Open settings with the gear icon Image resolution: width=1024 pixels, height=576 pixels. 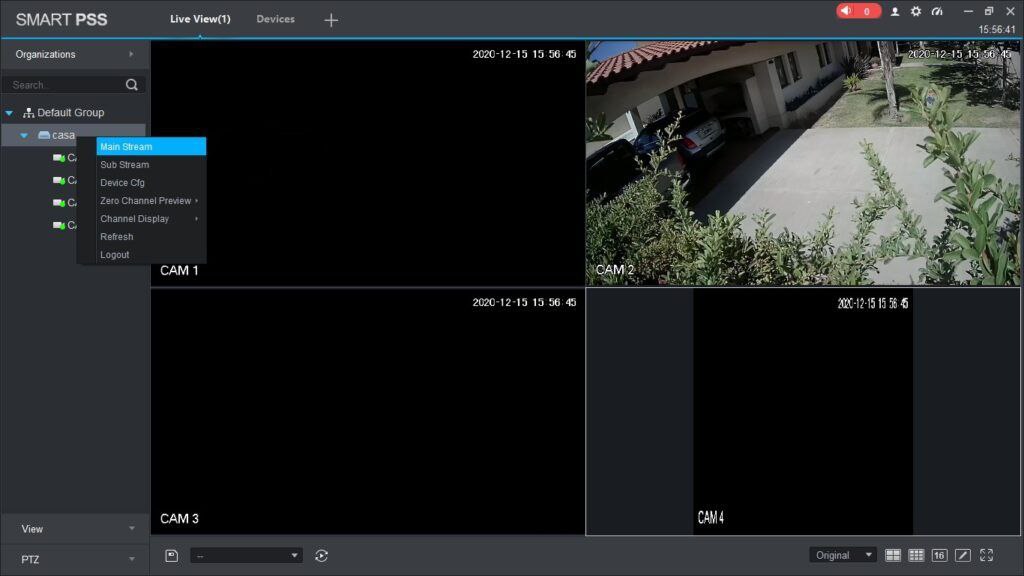[916, 11]
